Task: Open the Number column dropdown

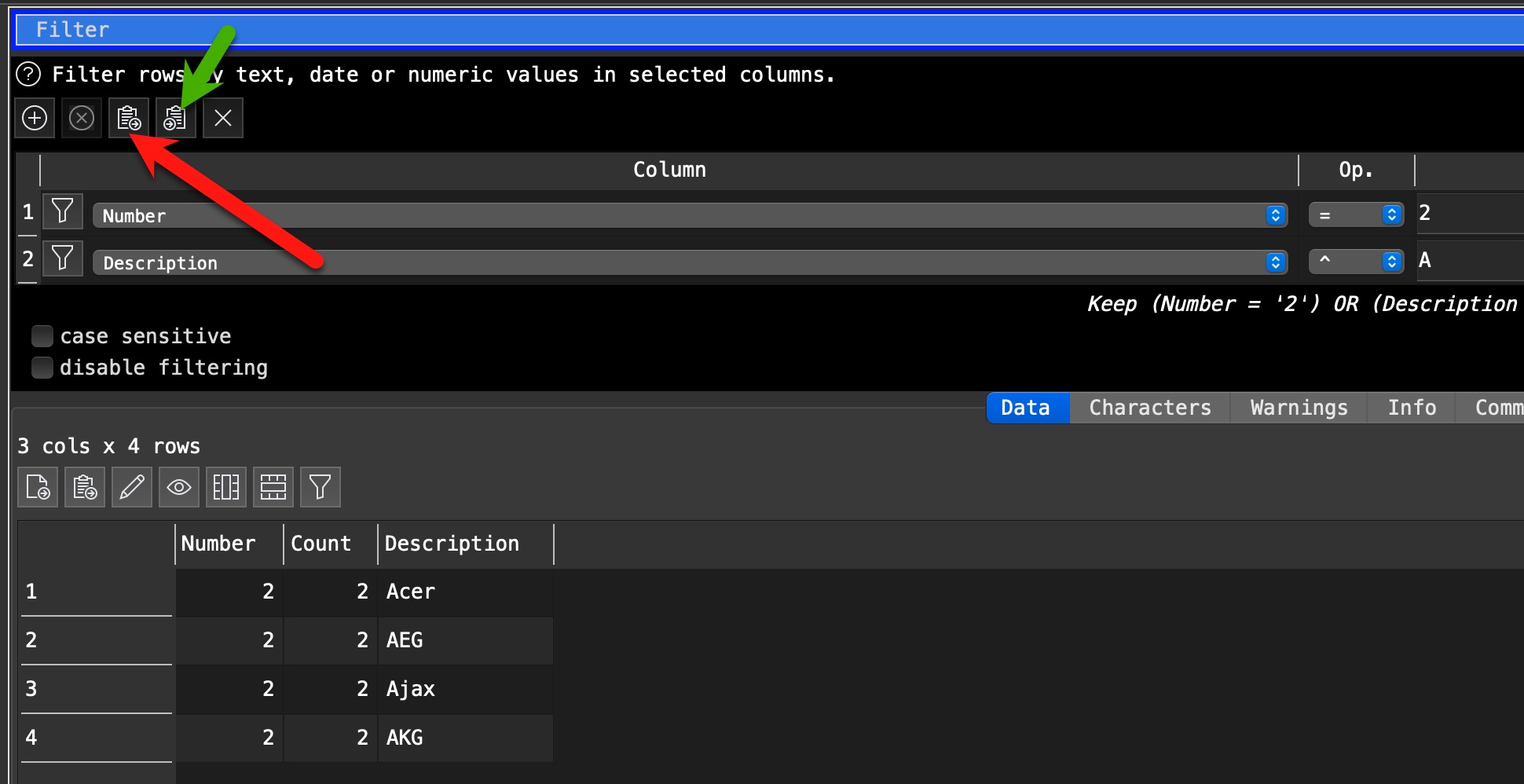Action: tap(690, 215)
